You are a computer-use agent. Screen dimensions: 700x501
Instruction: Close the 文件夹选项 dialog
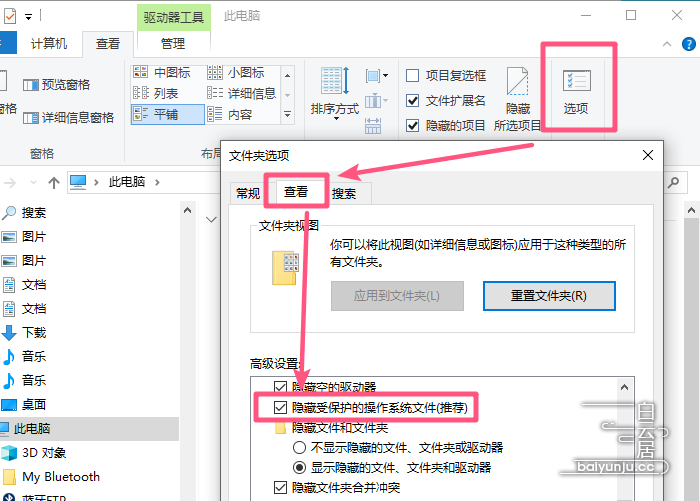click(x=648, y=155)
